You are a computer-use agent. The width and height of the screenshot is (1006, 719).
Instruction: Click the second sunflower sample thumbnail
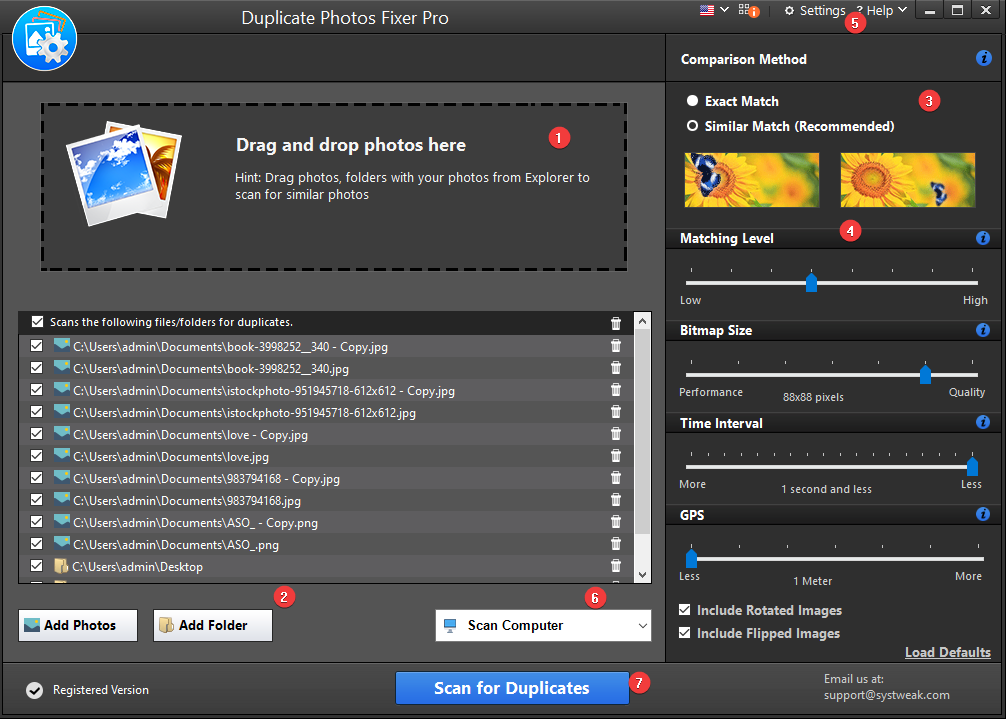908,180
